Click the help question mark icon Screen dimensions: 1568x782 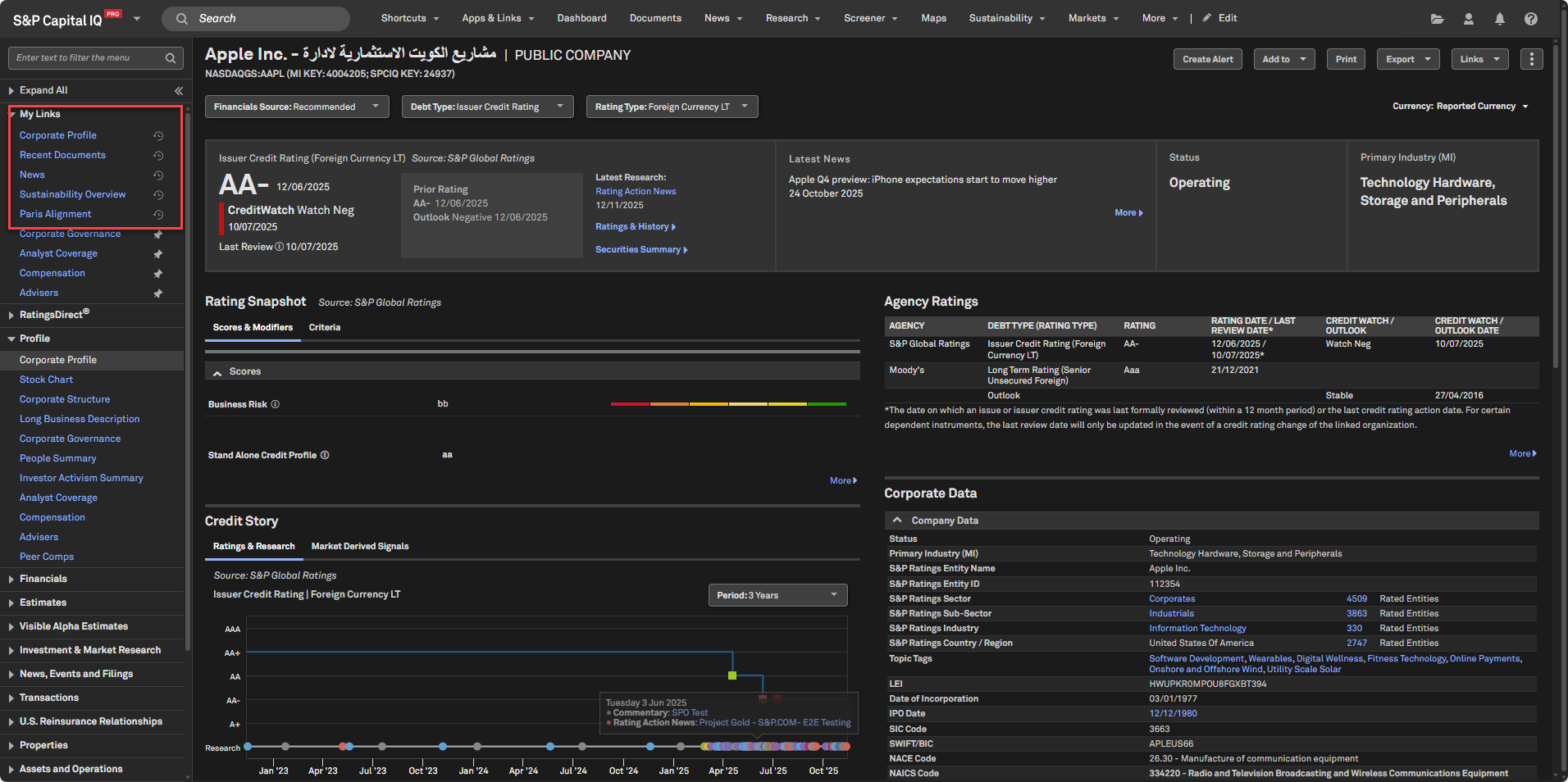click(x=1530, y=19)
